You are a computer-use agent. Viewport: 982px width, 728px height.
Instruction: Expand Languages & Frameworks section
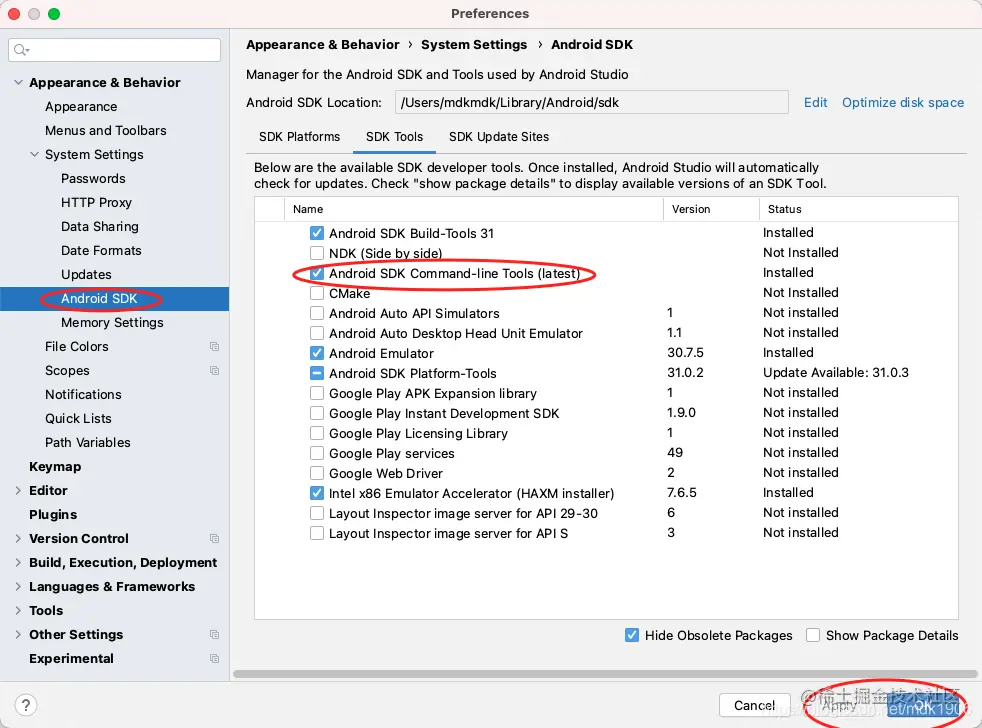pyautogui.click(x=18, y=586)
